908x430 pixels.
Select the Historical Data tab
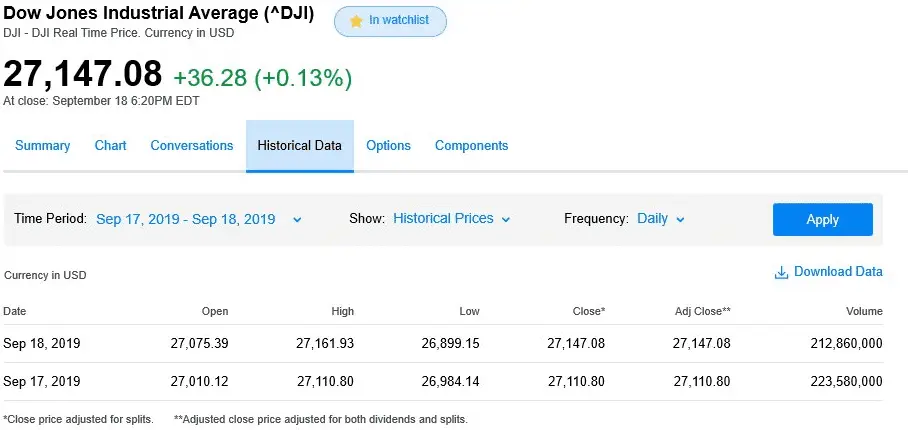[299, 146]
